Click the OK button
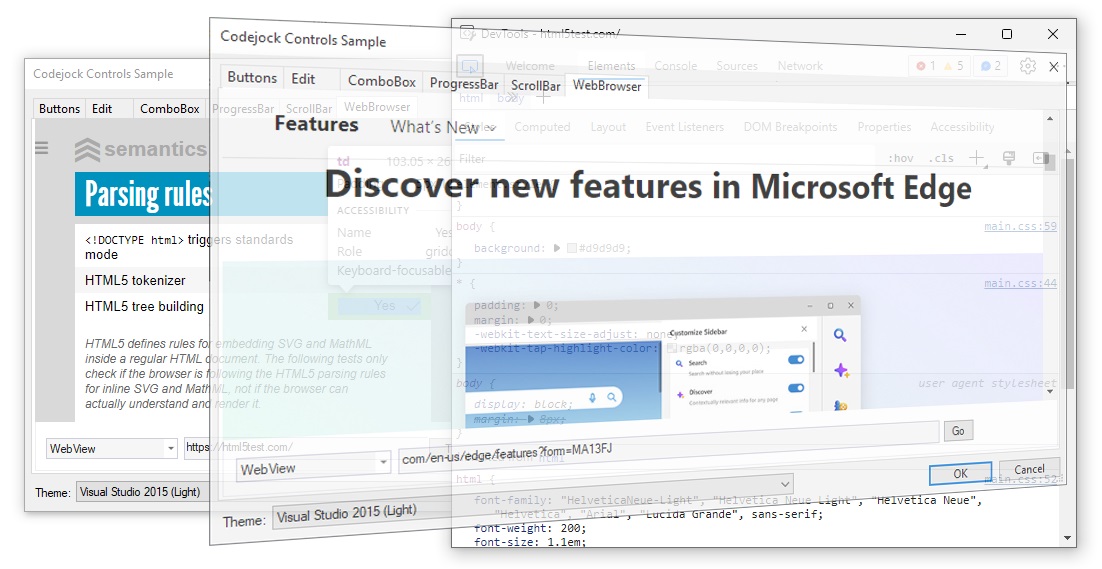Image resolution: width=1102 pixels, height=569 pixels. tap(960, 473)
